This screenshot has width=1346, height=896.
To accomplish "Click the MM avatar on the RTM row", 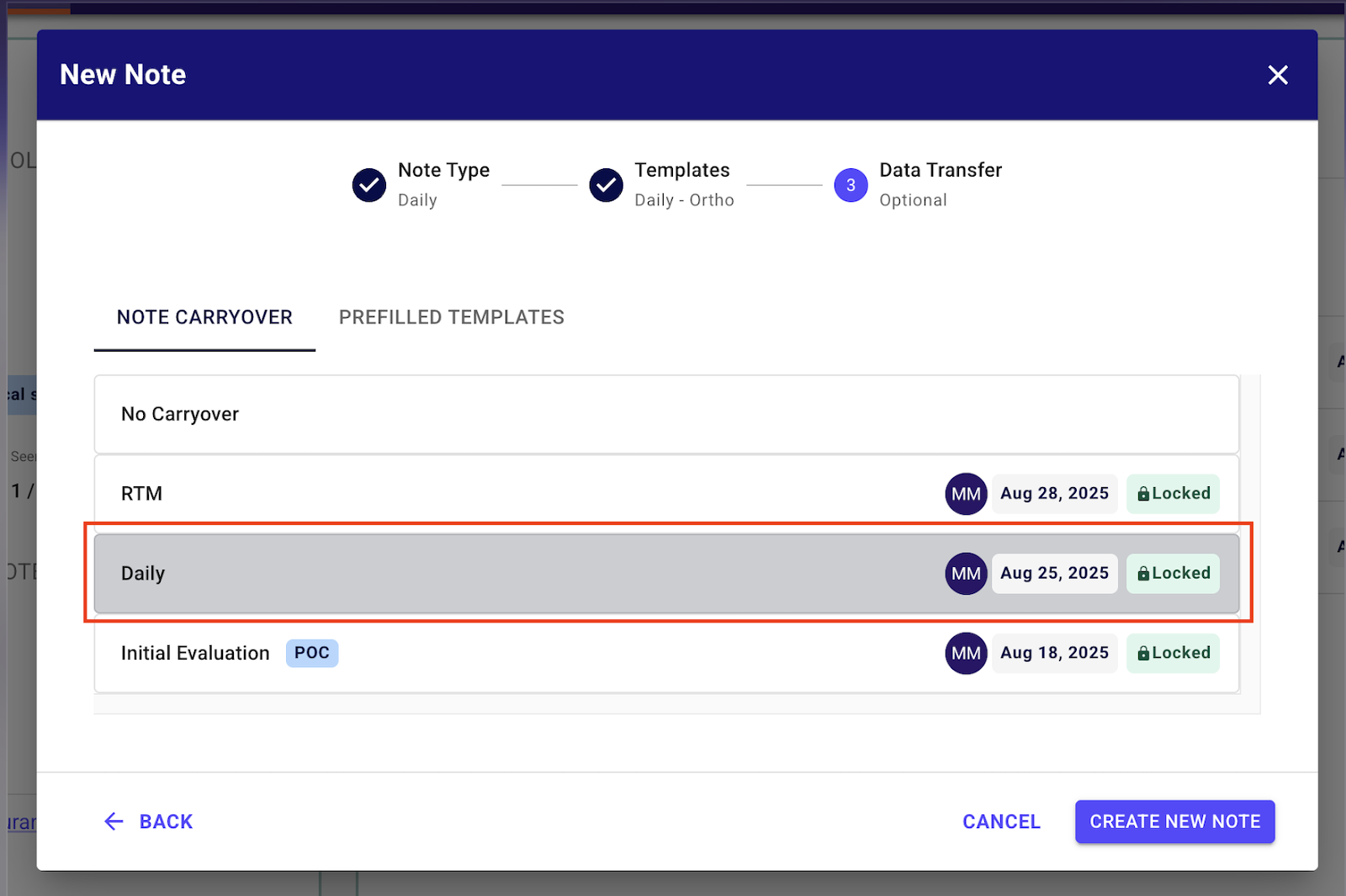I will pos(965,494).
